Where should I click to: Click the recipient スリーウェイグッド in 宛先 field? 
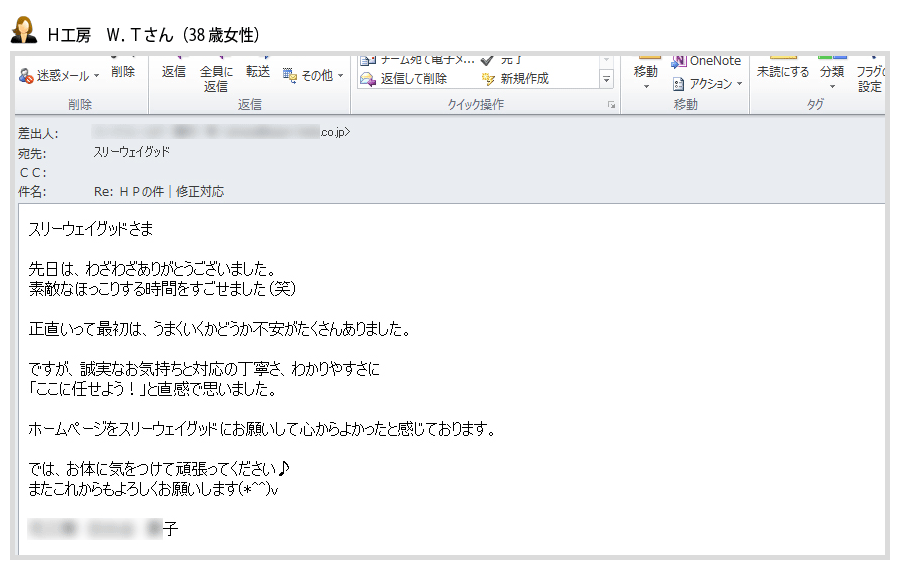(131, 152)
